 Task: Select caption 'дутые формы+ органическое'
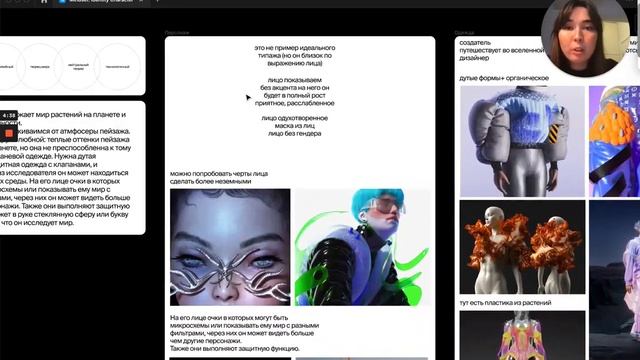coord(504,78)
